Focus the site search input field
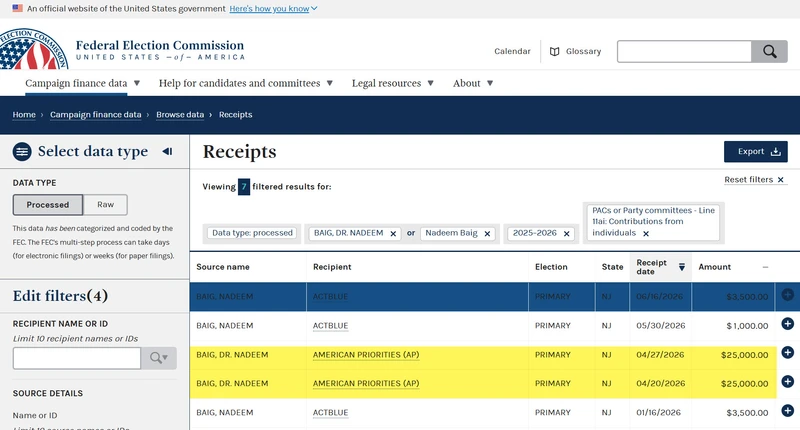Viewport: 800px width, 430px height. tap(684, 52)
